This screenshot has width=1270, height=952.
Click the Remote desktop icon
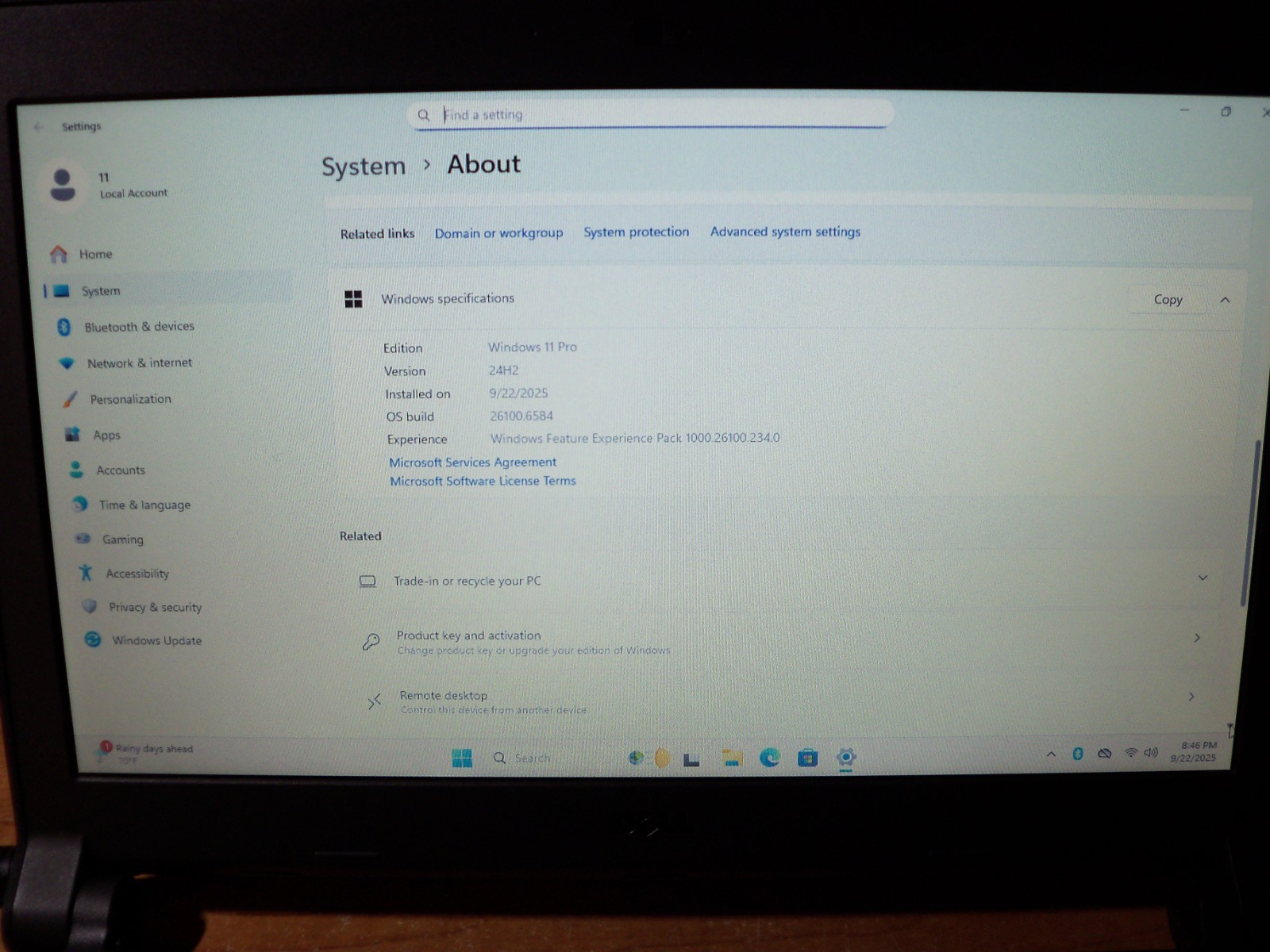(x=374, y=701)
